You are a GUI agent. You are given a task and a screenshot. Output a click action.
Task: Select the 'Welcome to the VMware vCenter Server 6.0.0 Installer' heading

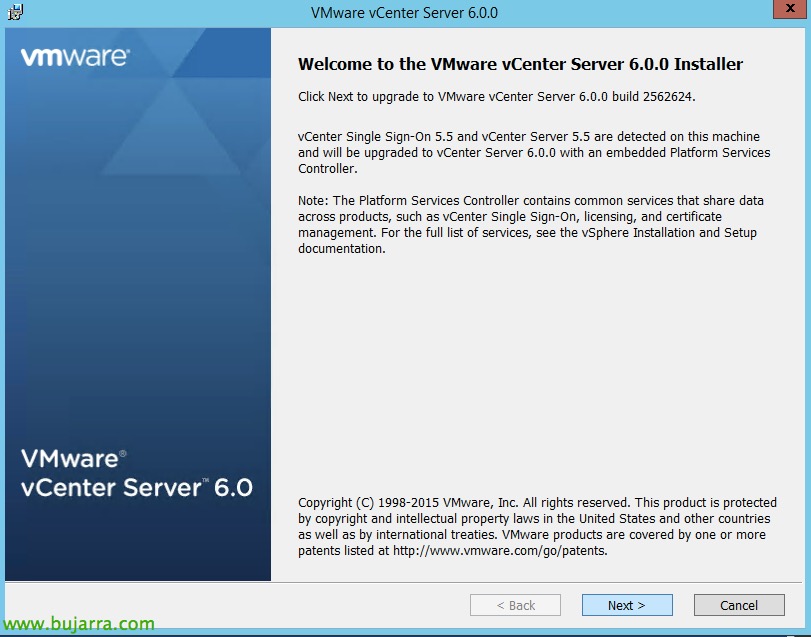(520, 64)
